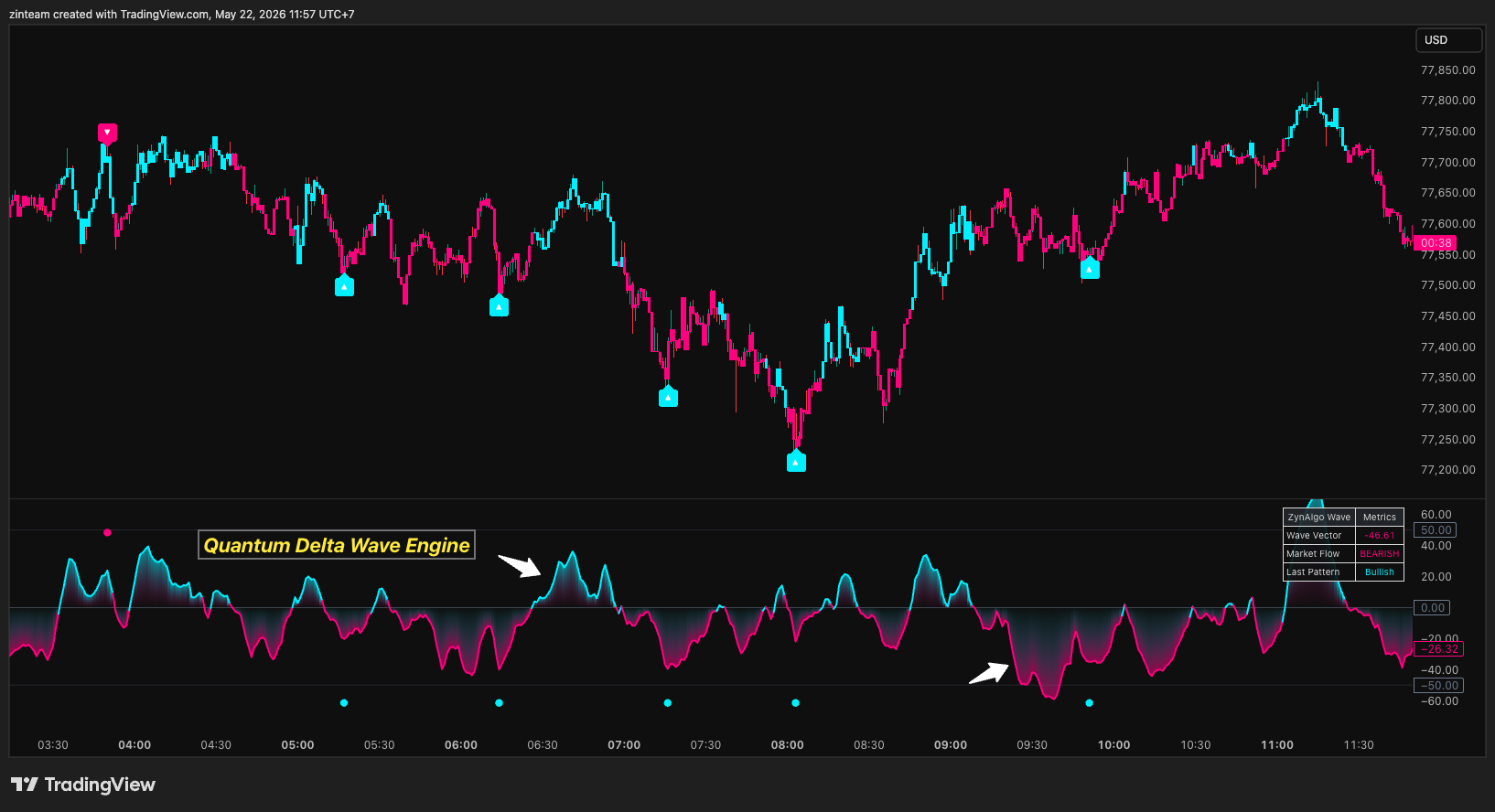Click the ZynAlgo Wave table header cell
Screen dimensions: 1495x812
point(1319,518)
